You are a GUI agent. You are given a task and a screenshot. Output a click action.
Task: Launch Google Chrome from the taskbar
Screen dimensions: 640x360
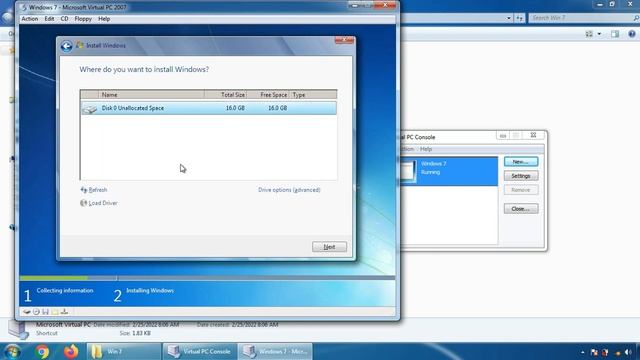pyautogui.click(x=42, y=351)
